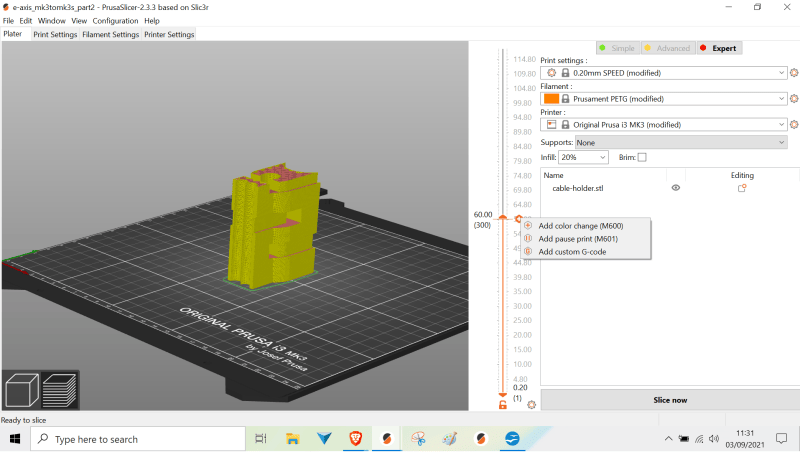Image resolution: width=800 pixels, height=452 pixels.
Task: Switch to Filament Settings tab
Action: (x=111, y=34)
